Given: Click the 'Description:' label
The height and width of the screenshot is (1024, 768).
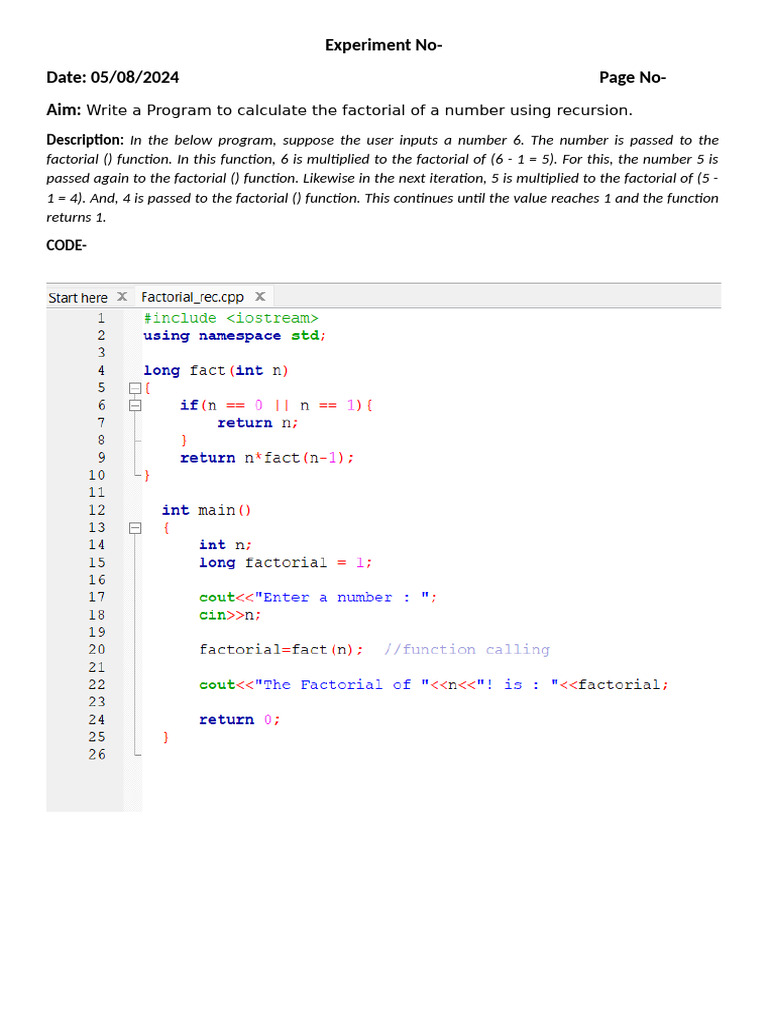Looking at the screenshot, I should pyautogui.click(x=85, y=140).
